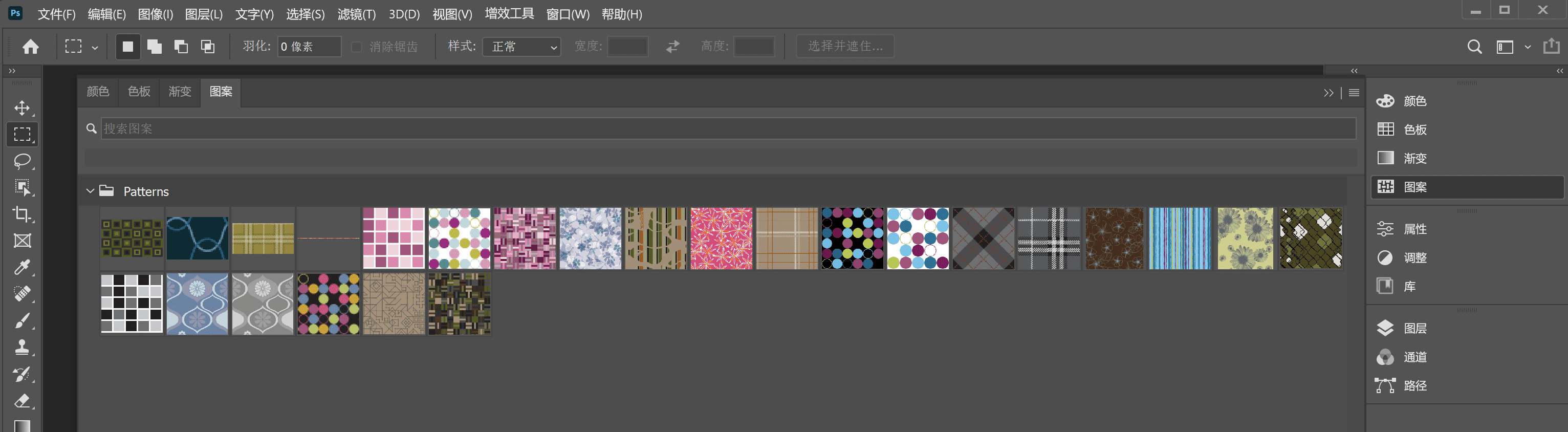Select the Eyedropper tool
The image size is (1568, 432).
pos(23,267)
